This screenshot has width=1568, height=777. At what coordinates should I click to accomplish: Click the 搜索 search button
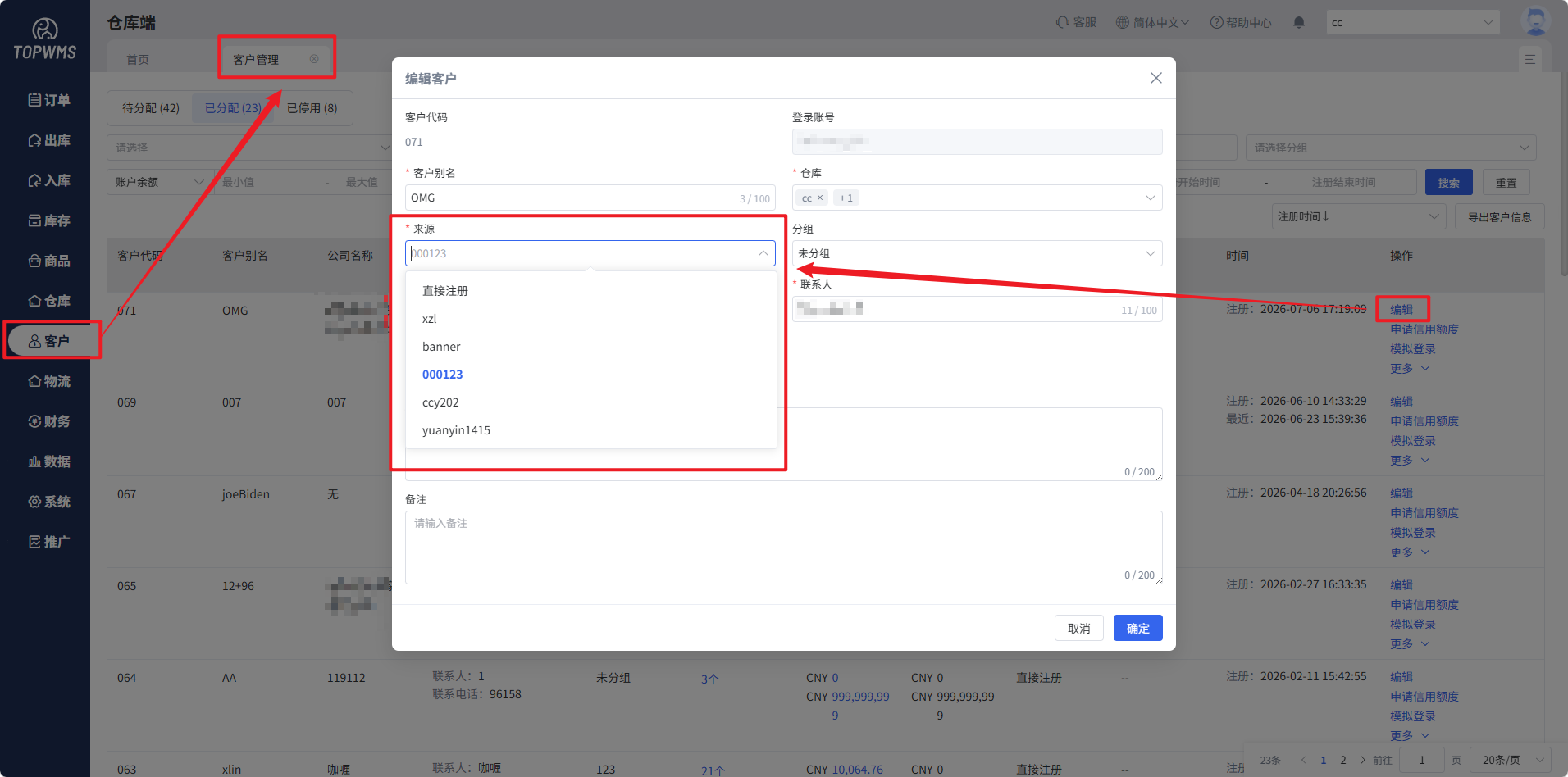[x=1449, y=183]
